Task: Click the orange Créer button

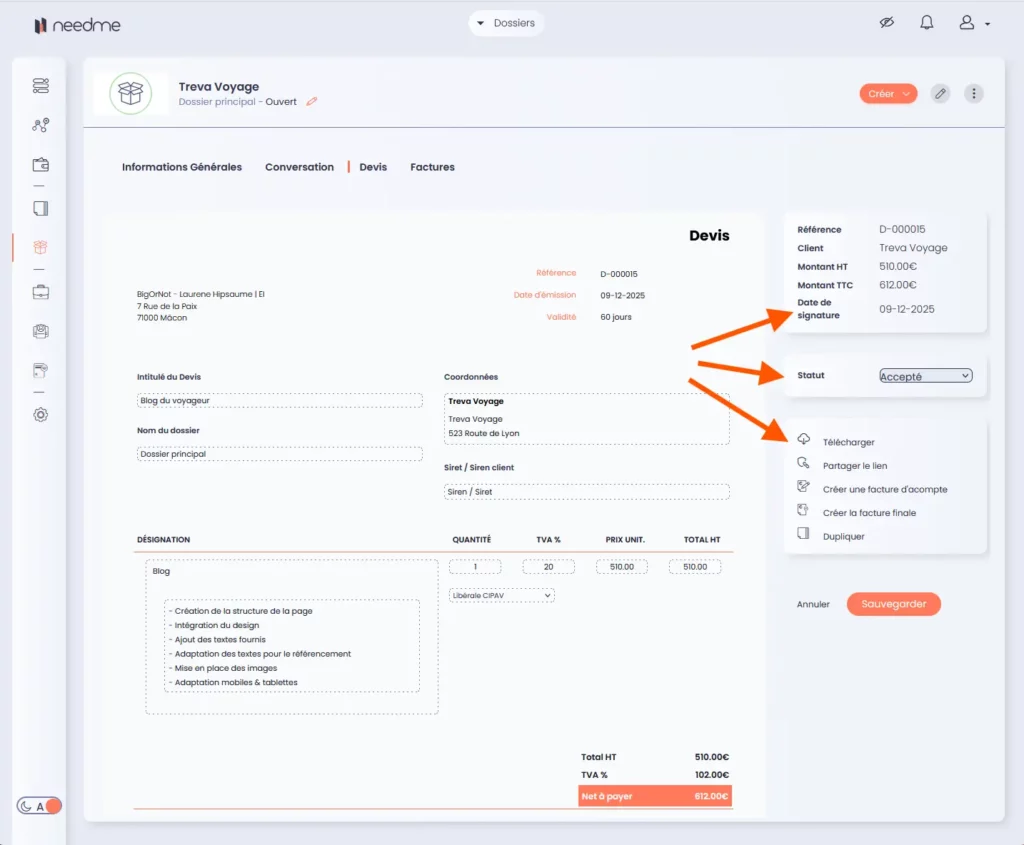Action: click(888, 93)
